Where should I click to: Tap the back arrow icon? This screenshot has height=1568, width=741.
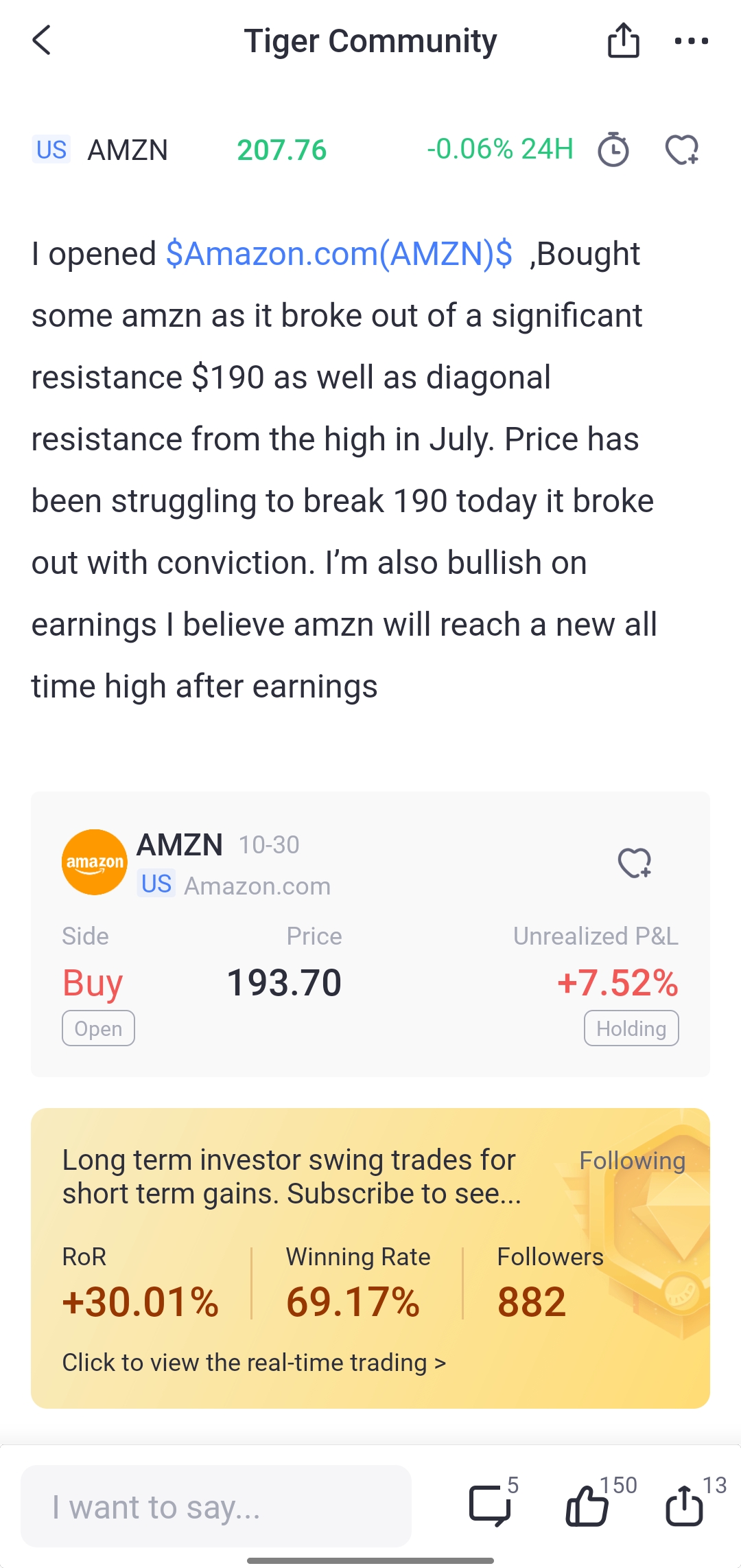pyautogui.click(x=42, y=41)
